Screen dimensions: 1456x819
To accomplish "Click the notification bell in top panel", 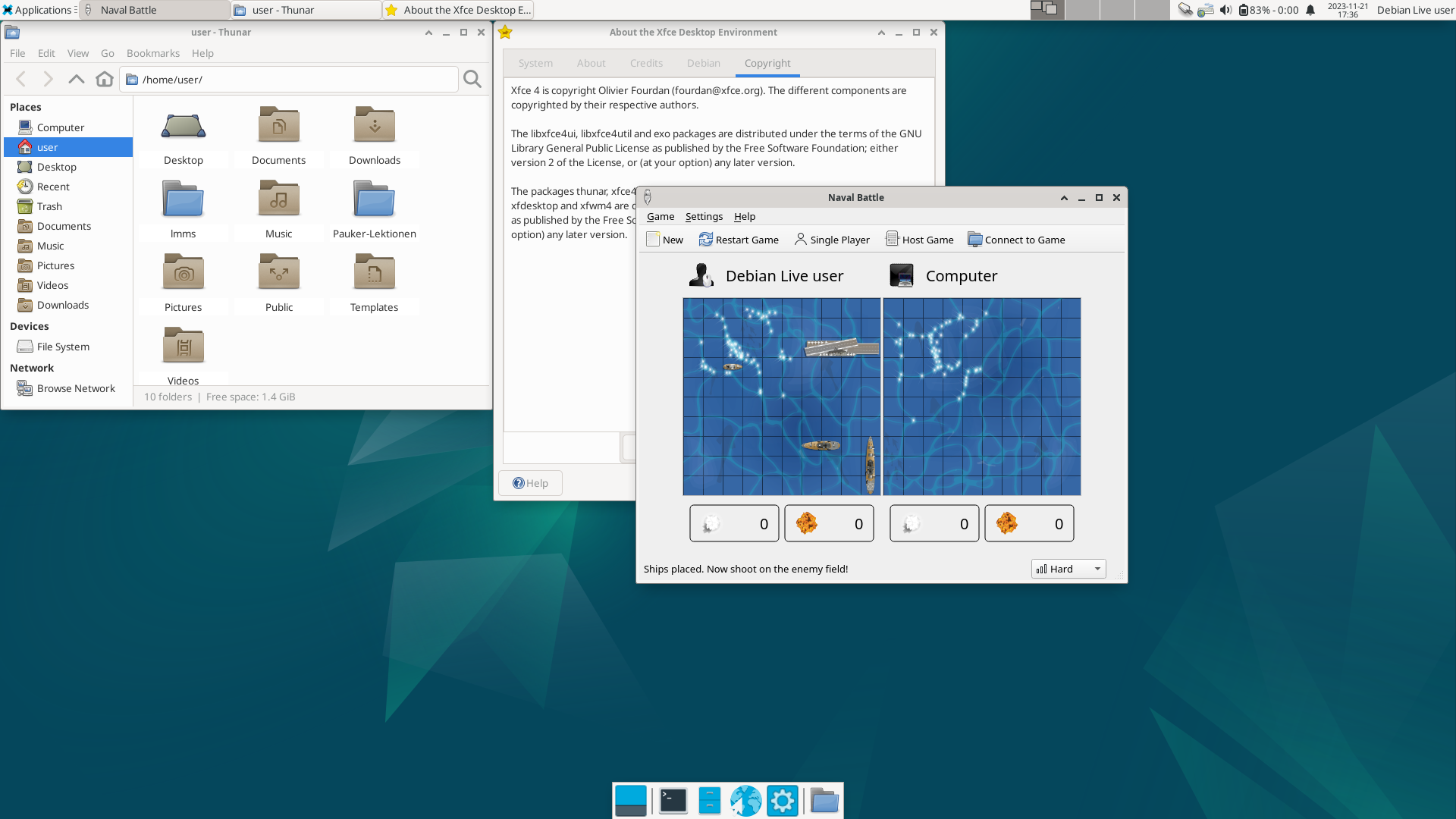I will [1310, 10].
